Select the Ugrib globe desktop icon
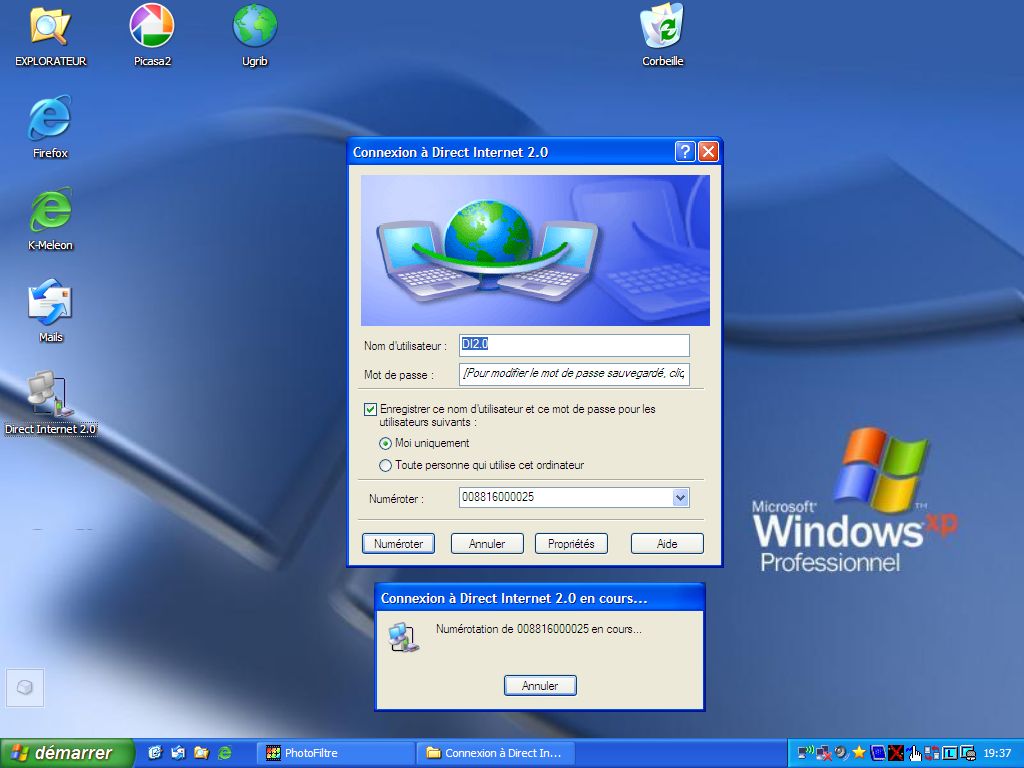This screenshot has height=768, width=1024. tap(255, 36)
